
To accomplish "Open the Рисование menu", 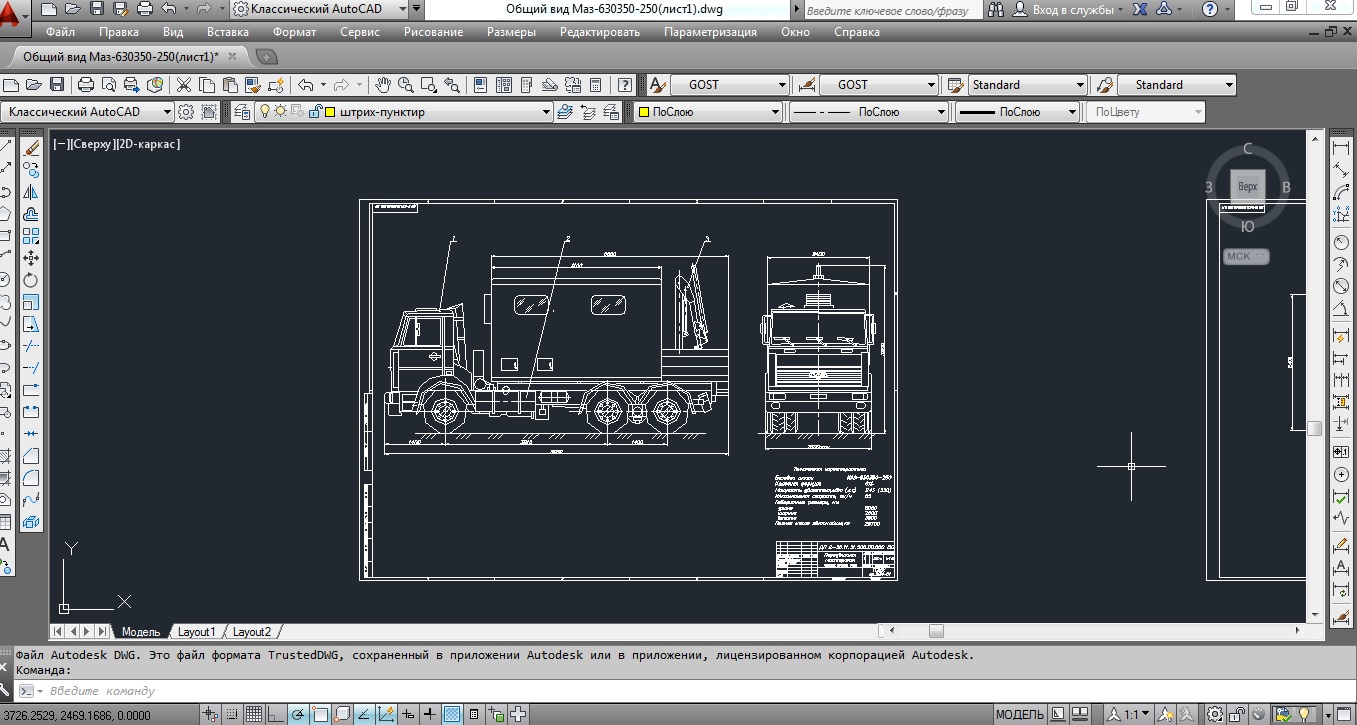I will tap(433, 32).
